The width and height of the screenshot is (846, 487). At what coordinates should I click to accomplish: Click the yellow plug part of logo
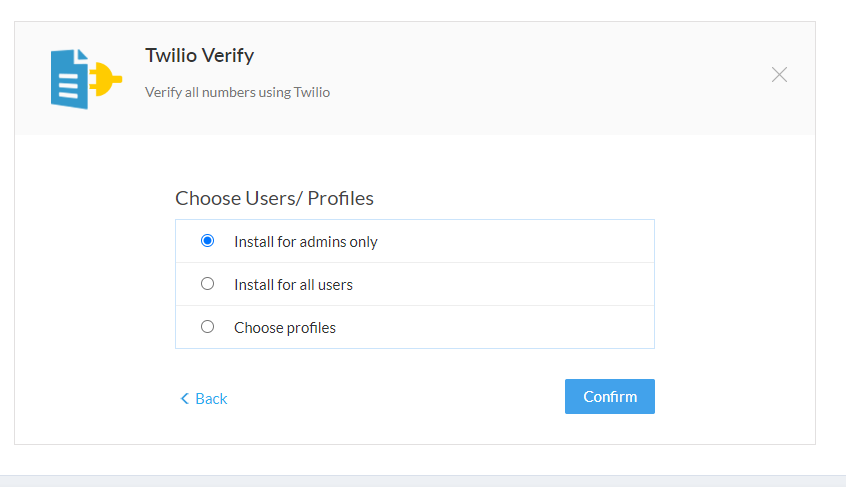pyautogui.click(x=106, y=79)
